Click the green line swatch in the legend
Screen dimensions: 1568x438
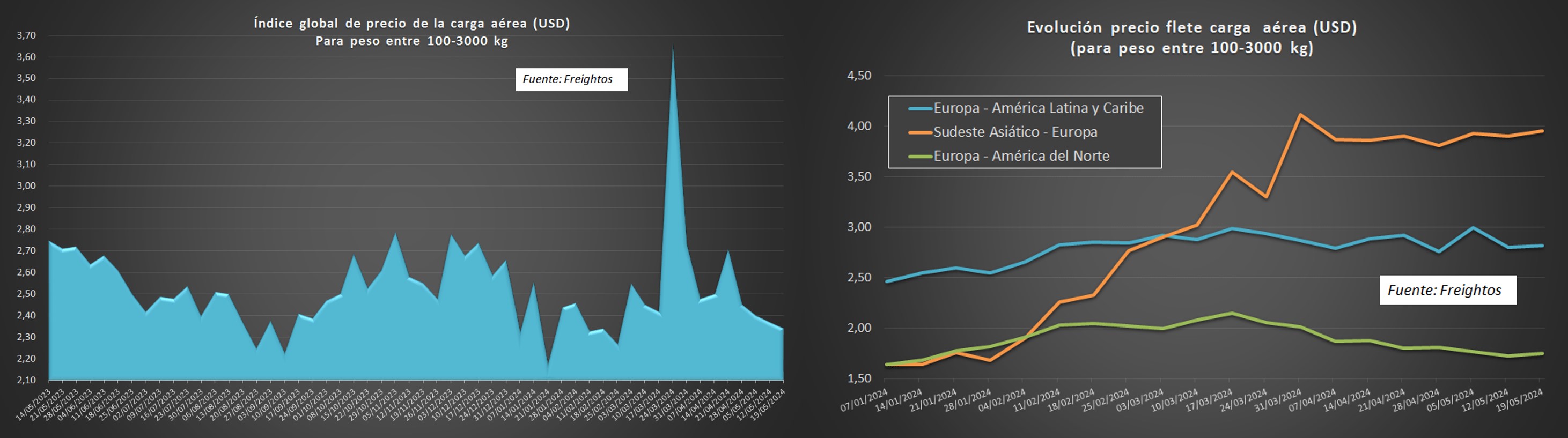click(x=920, y=157)
